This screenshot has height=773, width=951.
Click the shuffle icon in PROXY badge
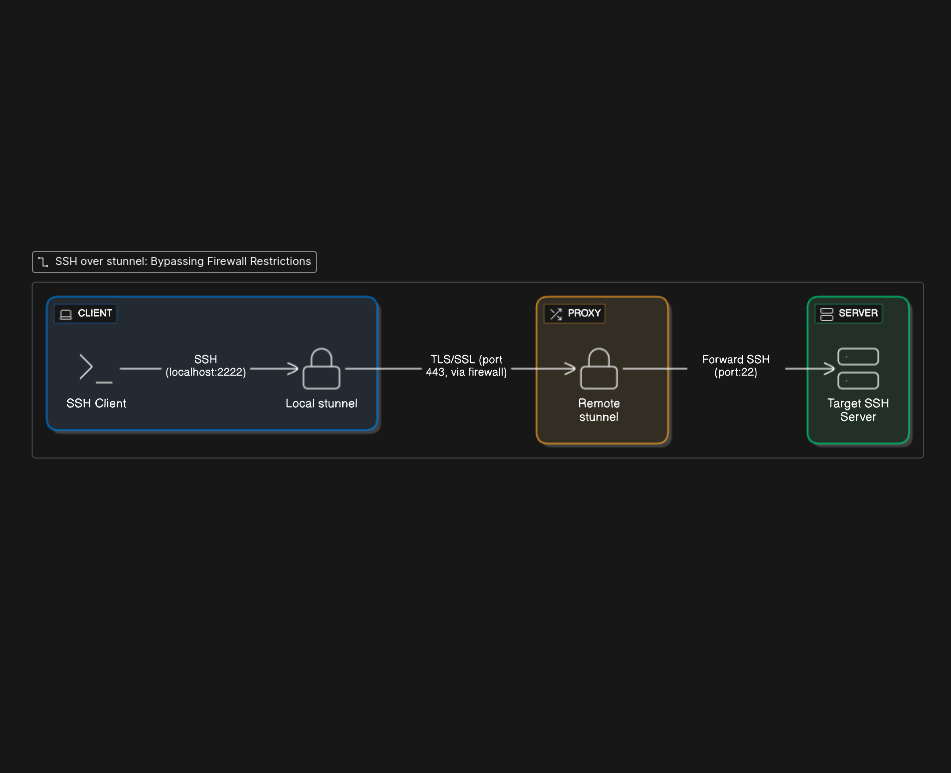[556, 314]
